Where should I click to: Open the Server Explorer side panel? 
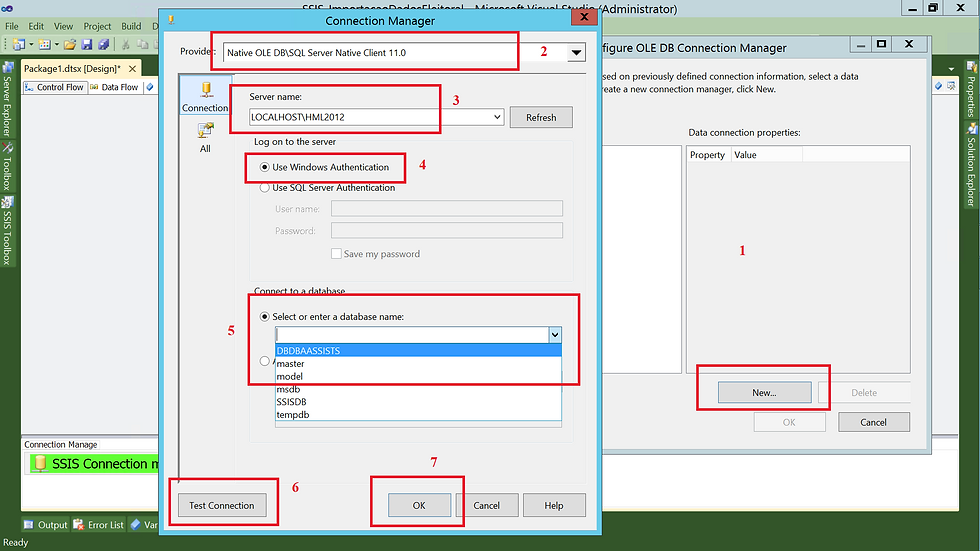click(x=8, y=100)
